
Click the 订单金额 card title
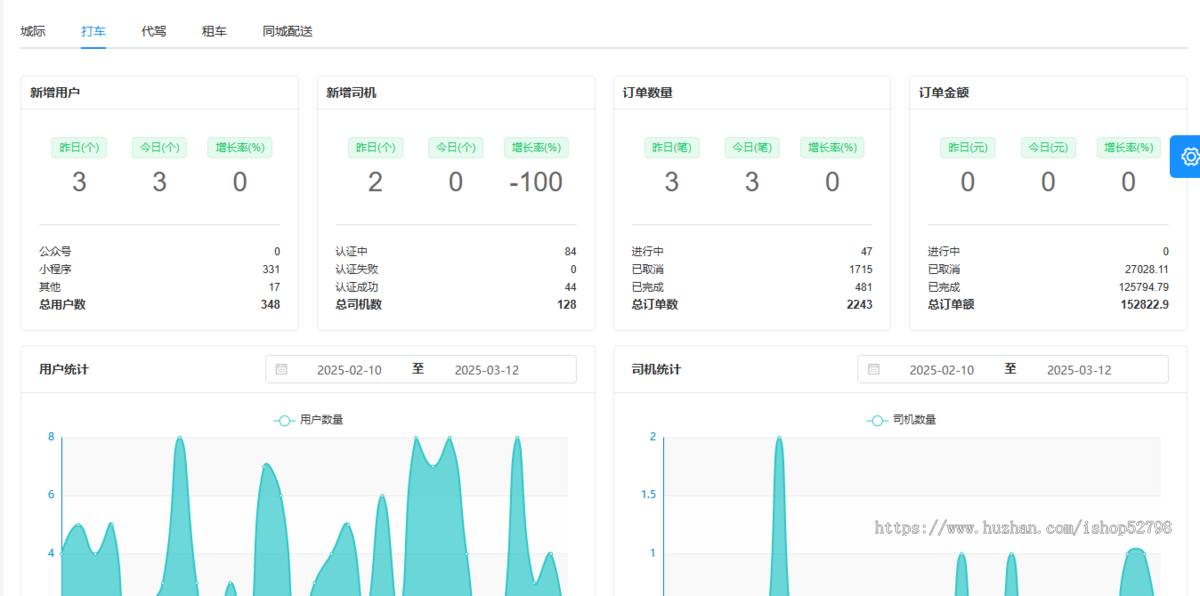coord(944,93)
